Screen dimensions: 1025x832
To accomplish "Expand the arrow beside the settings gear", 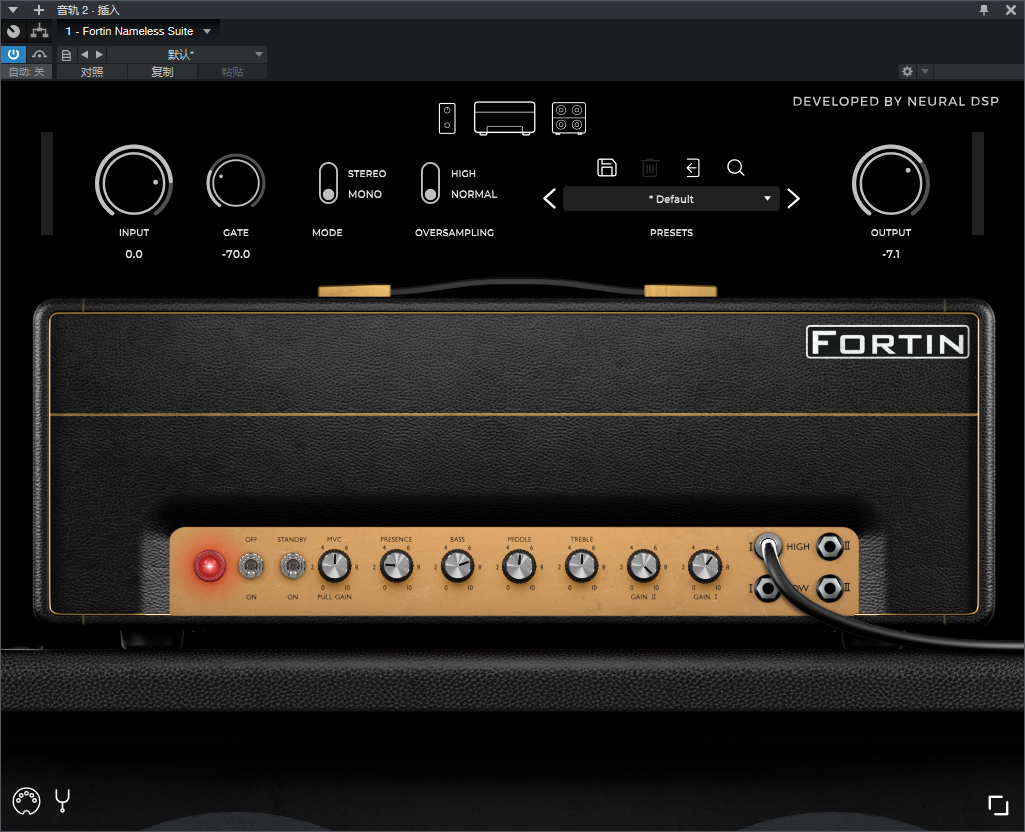I will (924, 71).
